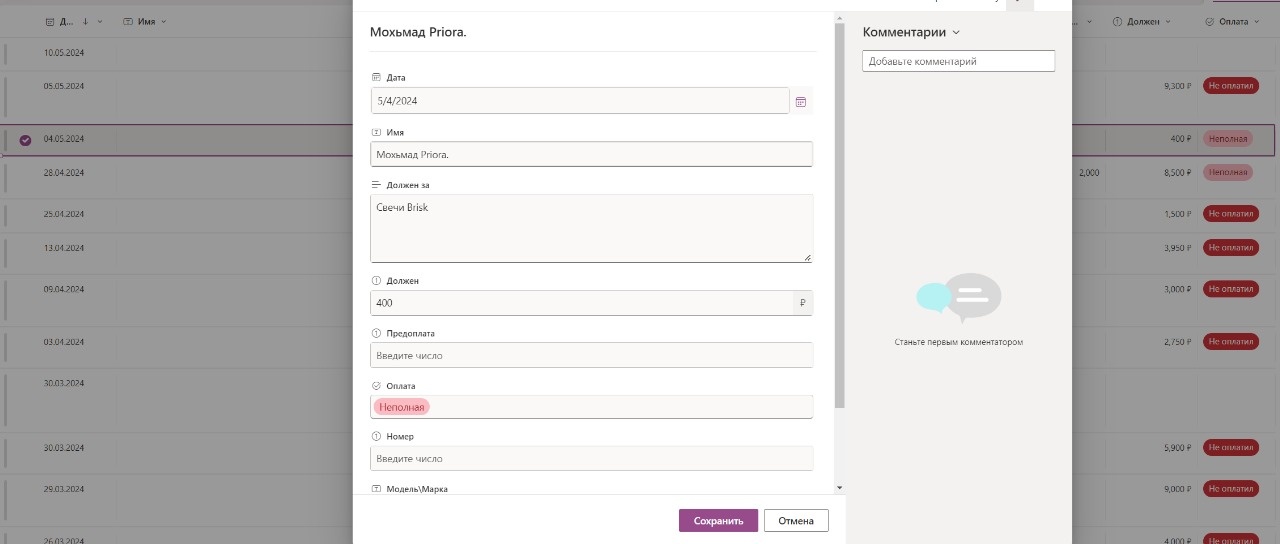Screen dimensions: 1280x544
Task: Click Сохранить to save the item
Action: pyautogui.click(x=718, y=520)
